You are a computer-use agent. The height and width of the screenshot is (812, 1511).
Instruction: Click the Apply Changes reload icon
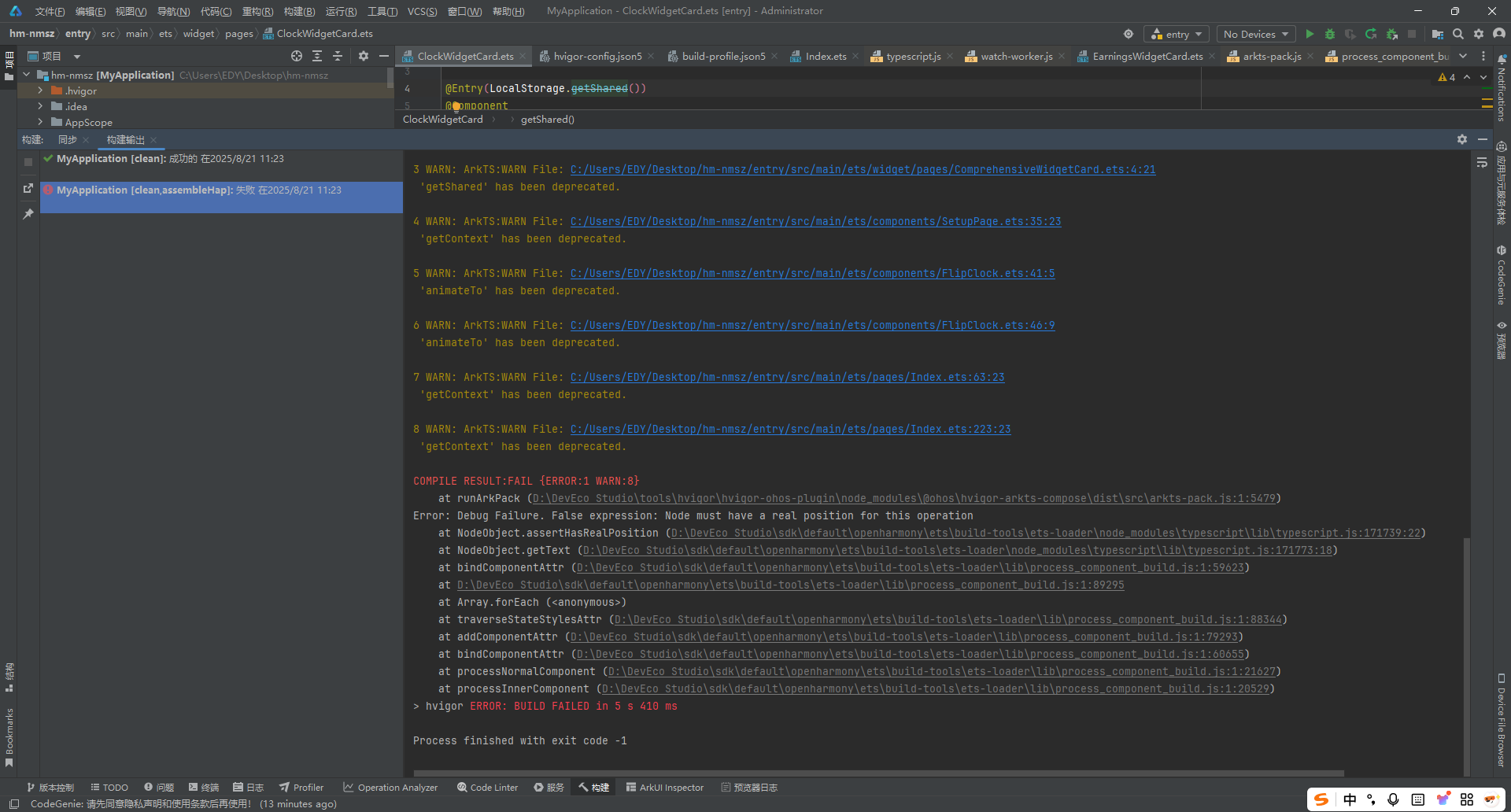(x=1371, y=34)
